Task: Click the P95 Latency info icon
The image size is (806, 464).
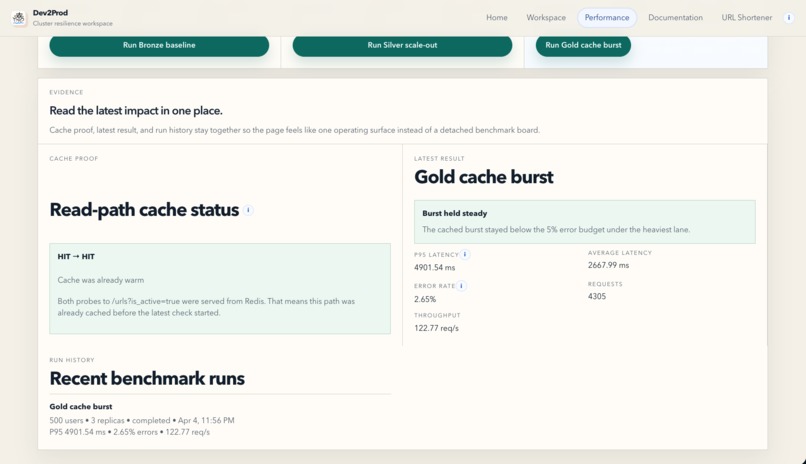Action: coord(465,254)
